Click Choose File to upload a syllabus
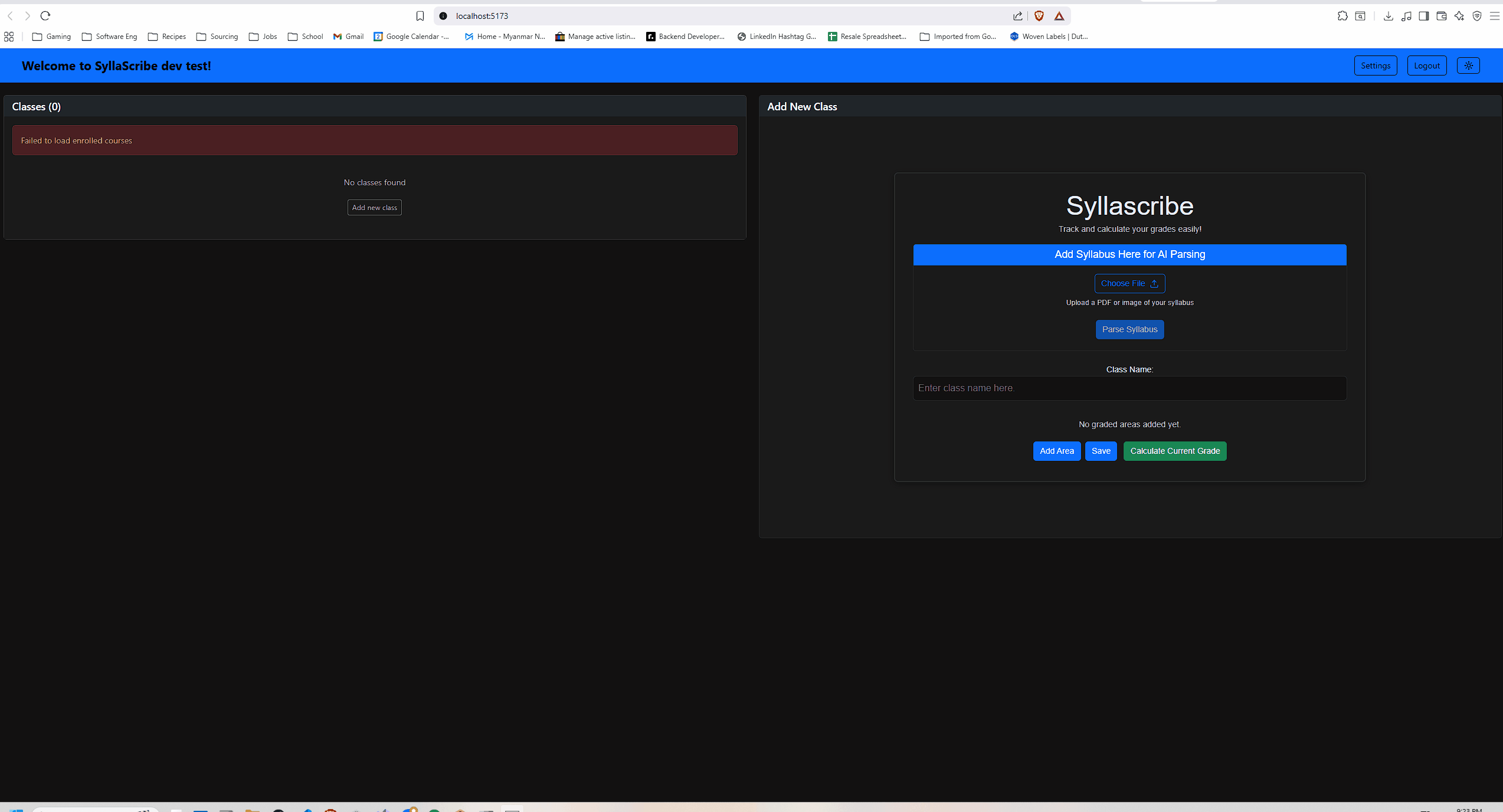The height and width of the screenshot is (812, 1503). 1129,283
